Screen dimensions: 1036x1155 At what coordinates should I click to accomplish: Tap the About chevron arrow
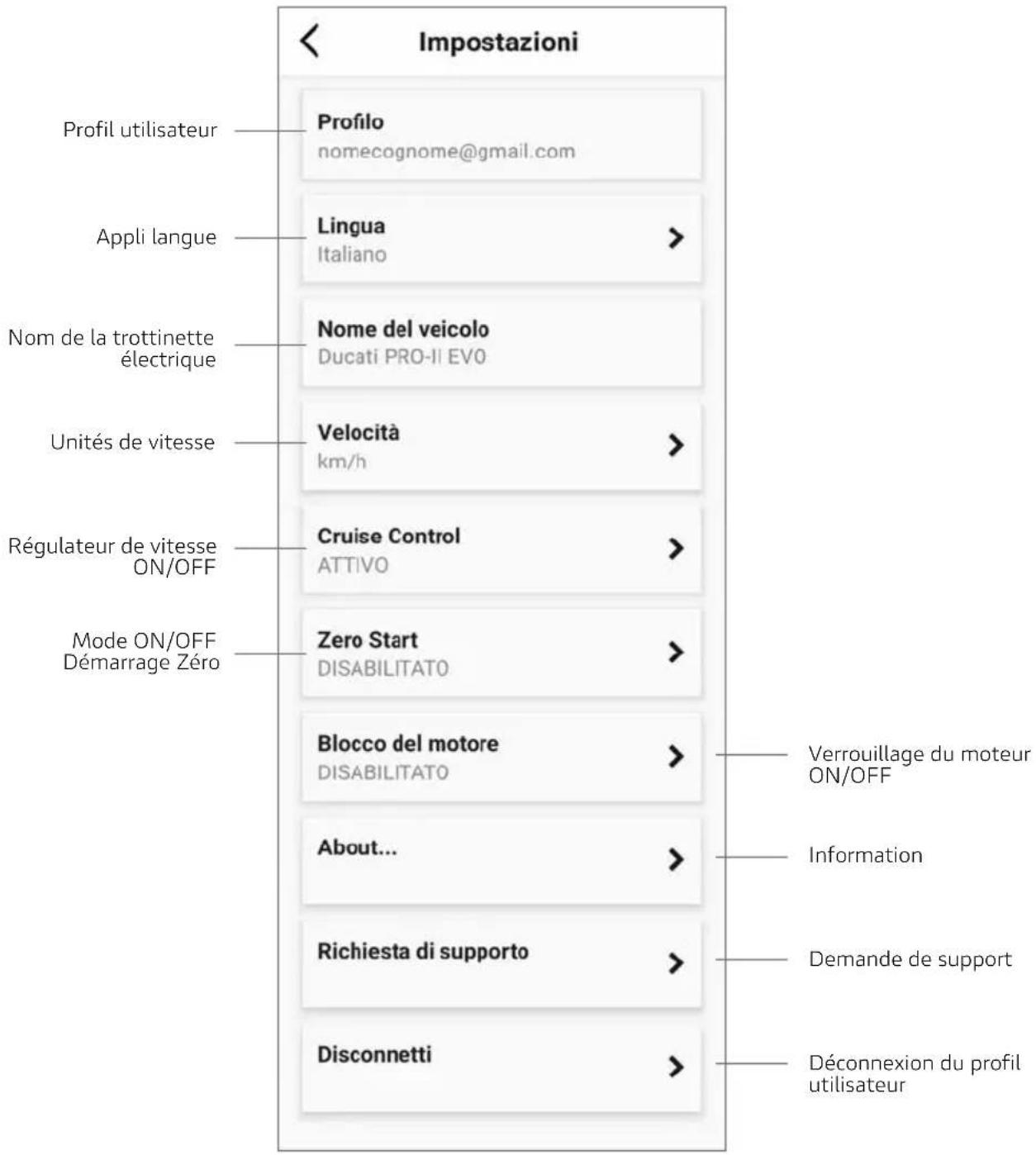pyautogui.click(x=676, y=860)
